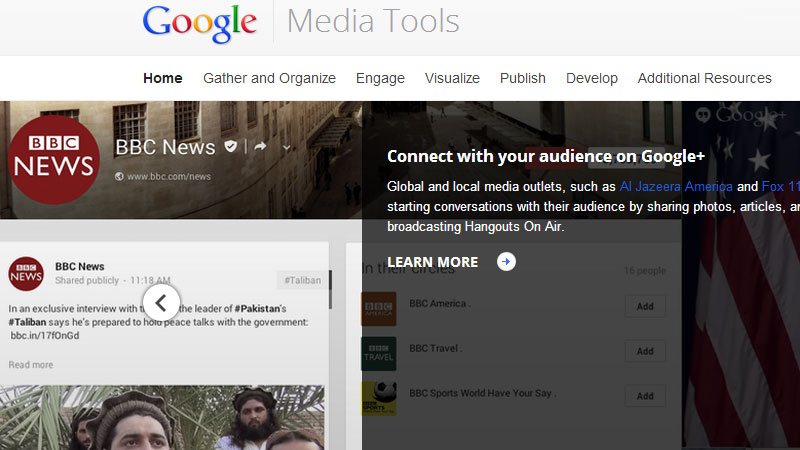Screen dimensions: 800x450
Task: Navigate to the Develop page
Action: pos(592,78)
